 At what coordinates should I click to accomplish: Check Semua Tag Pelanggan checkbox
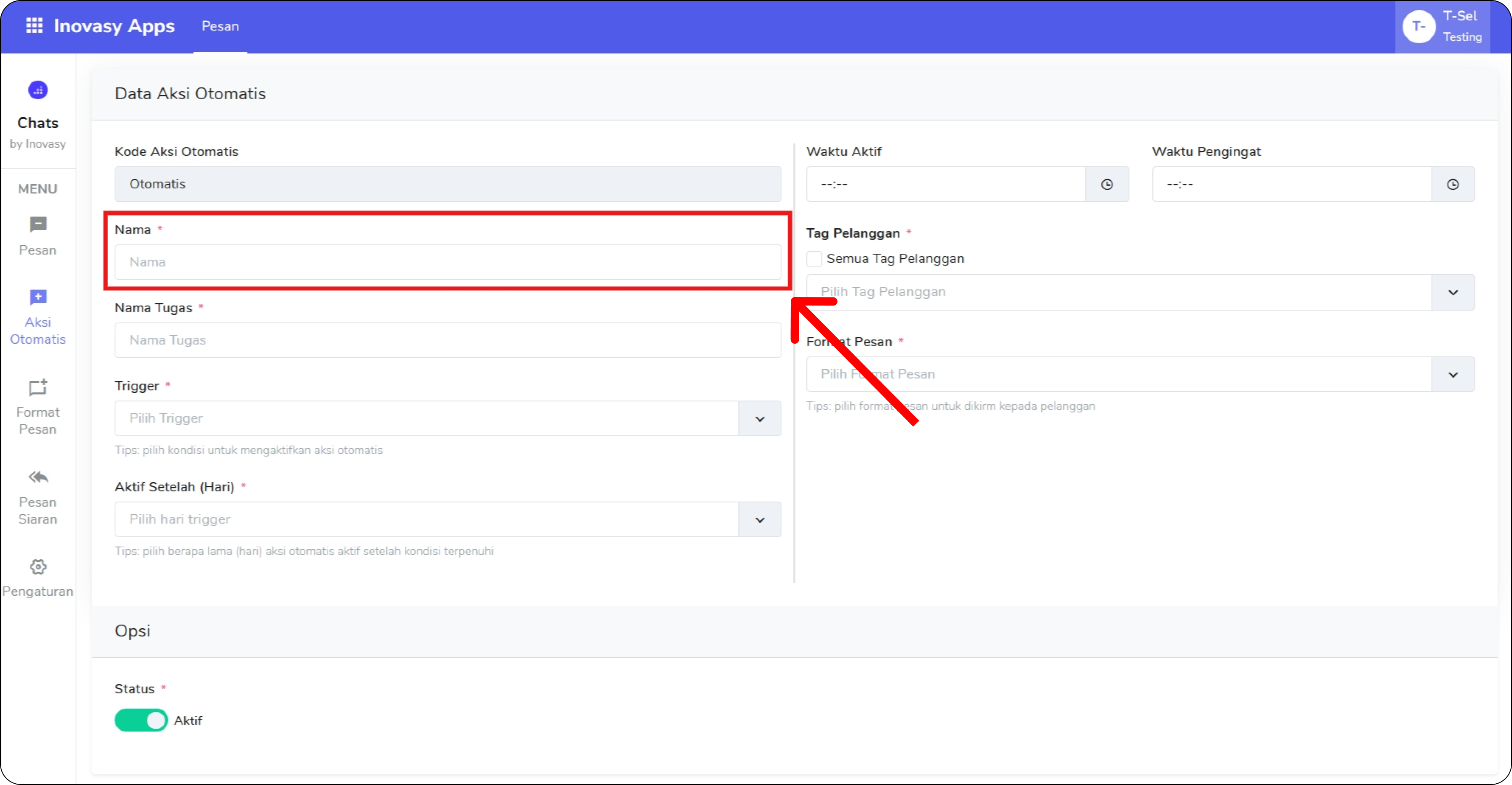814,259
